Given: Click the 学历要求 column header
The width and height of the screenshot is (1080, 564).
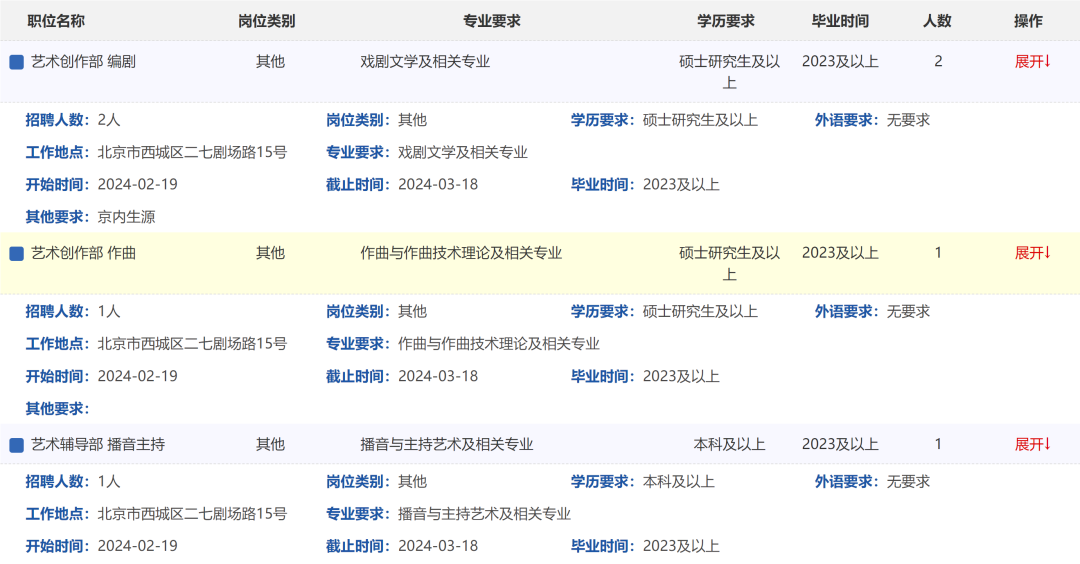Looking at the screenshot, I should pyautogui.click(x=725, y=21).
